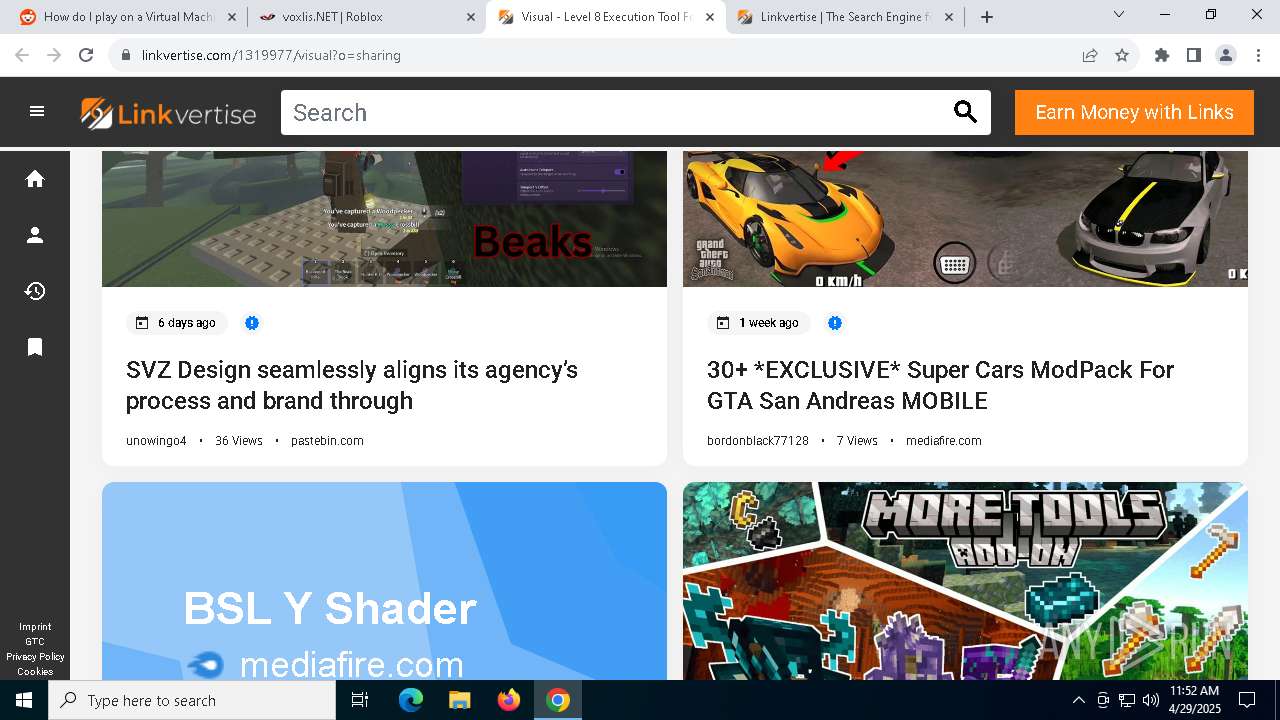
Task: Reload the page in Chrome
Action: (x=86, y=55)
